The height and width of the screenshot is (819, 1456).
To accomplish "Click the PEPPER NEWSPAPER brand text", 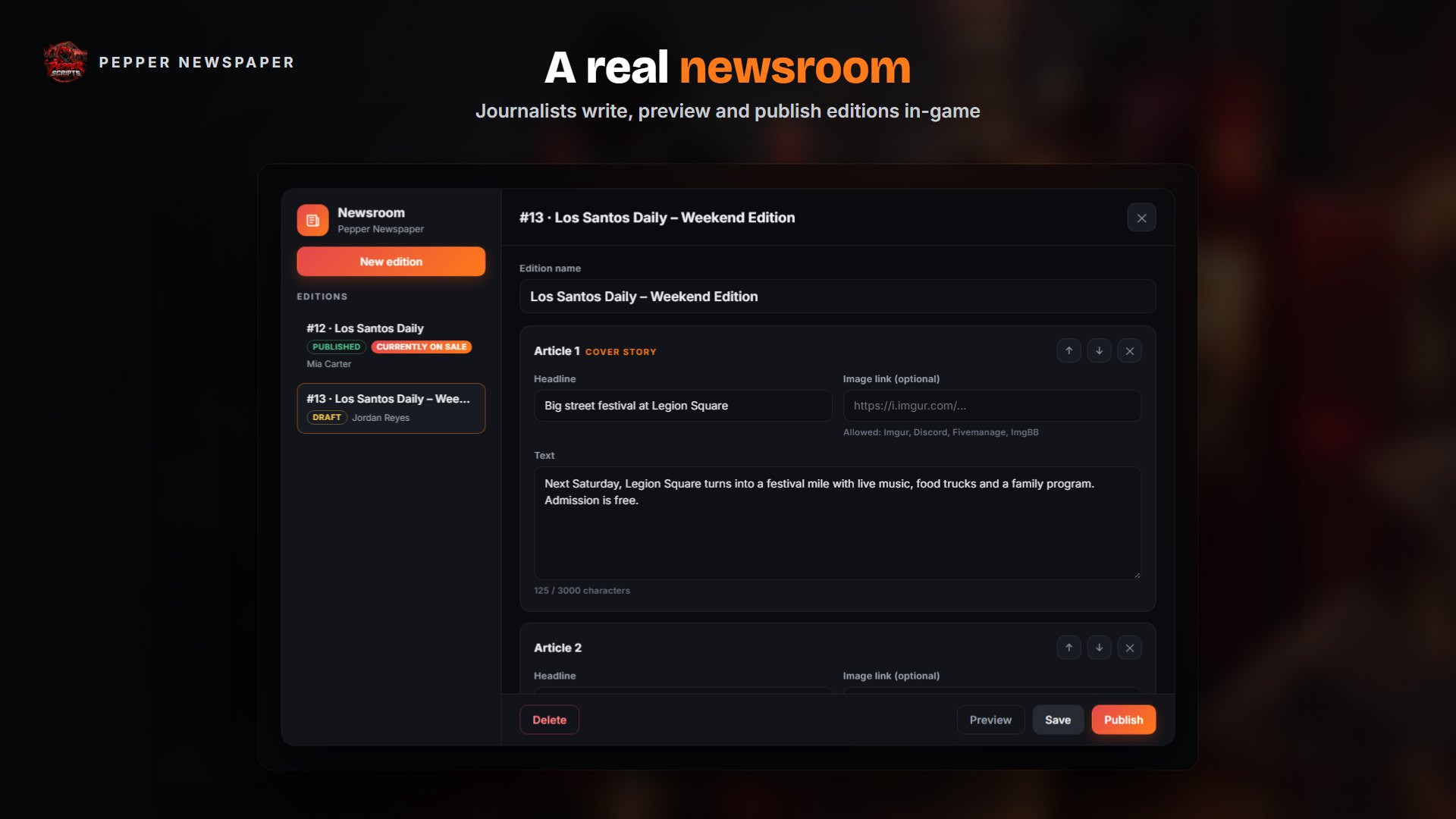I will click(196, 62).
